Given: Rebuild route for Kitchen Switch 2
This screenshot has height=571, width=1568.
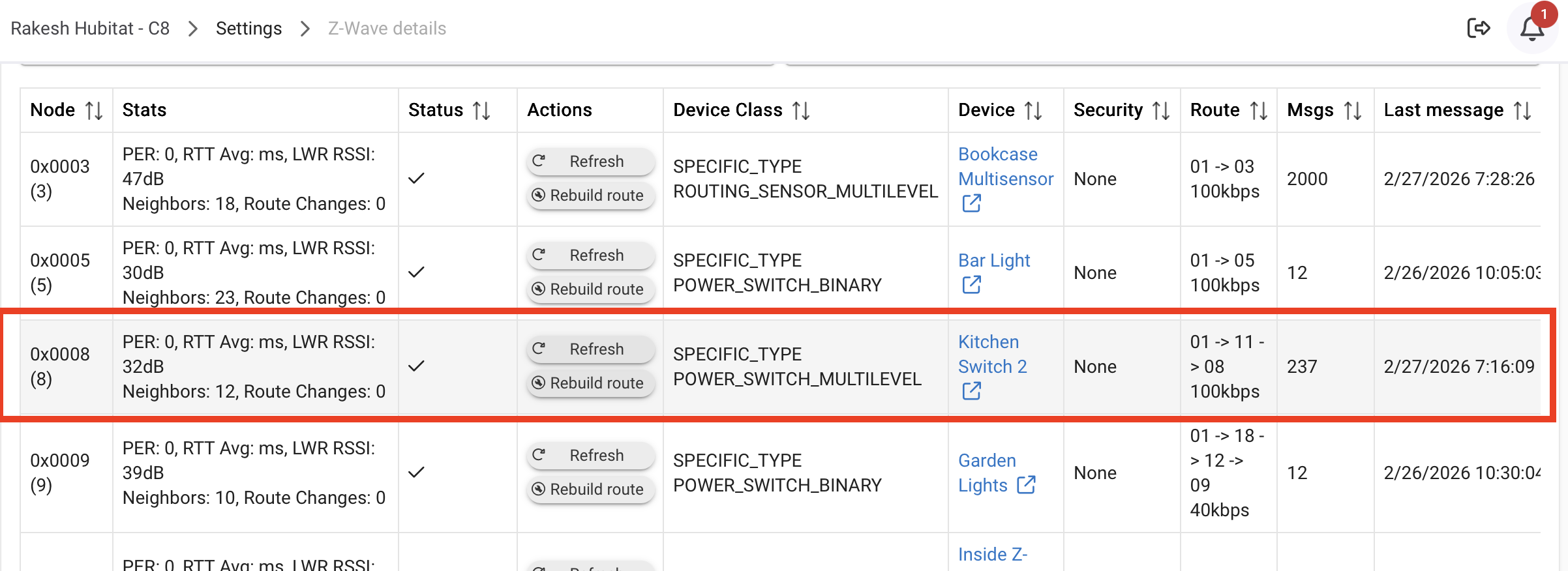Looking at the screenshot, I should [590, 383].
